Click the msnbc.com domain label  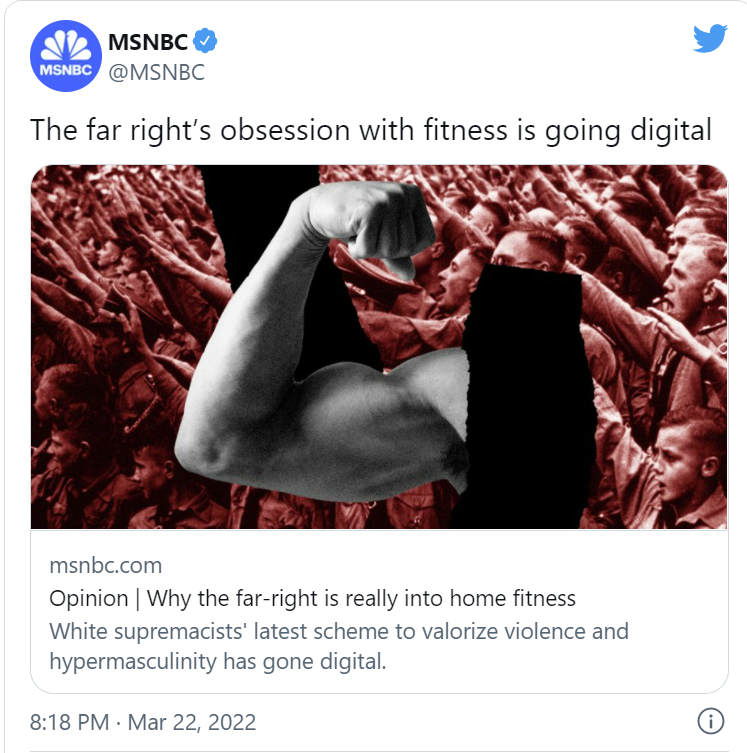click(x=106, y=565)
